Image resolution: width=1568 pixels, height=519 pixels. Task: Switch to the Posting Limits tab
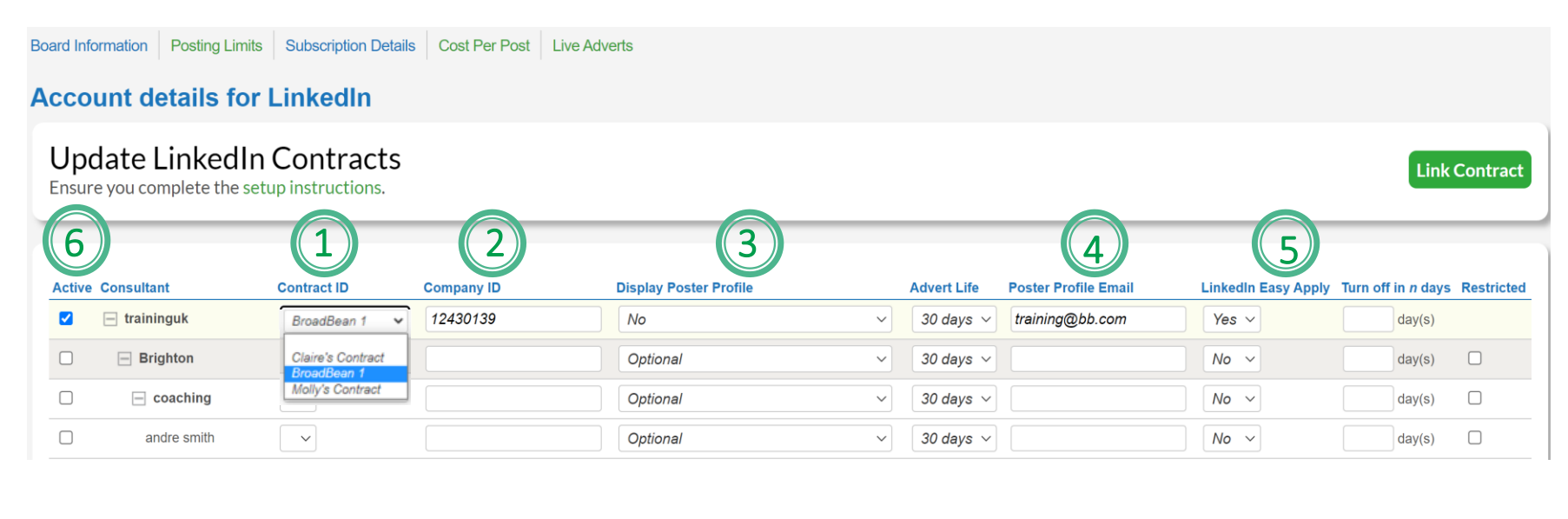(x=216, y=46)
